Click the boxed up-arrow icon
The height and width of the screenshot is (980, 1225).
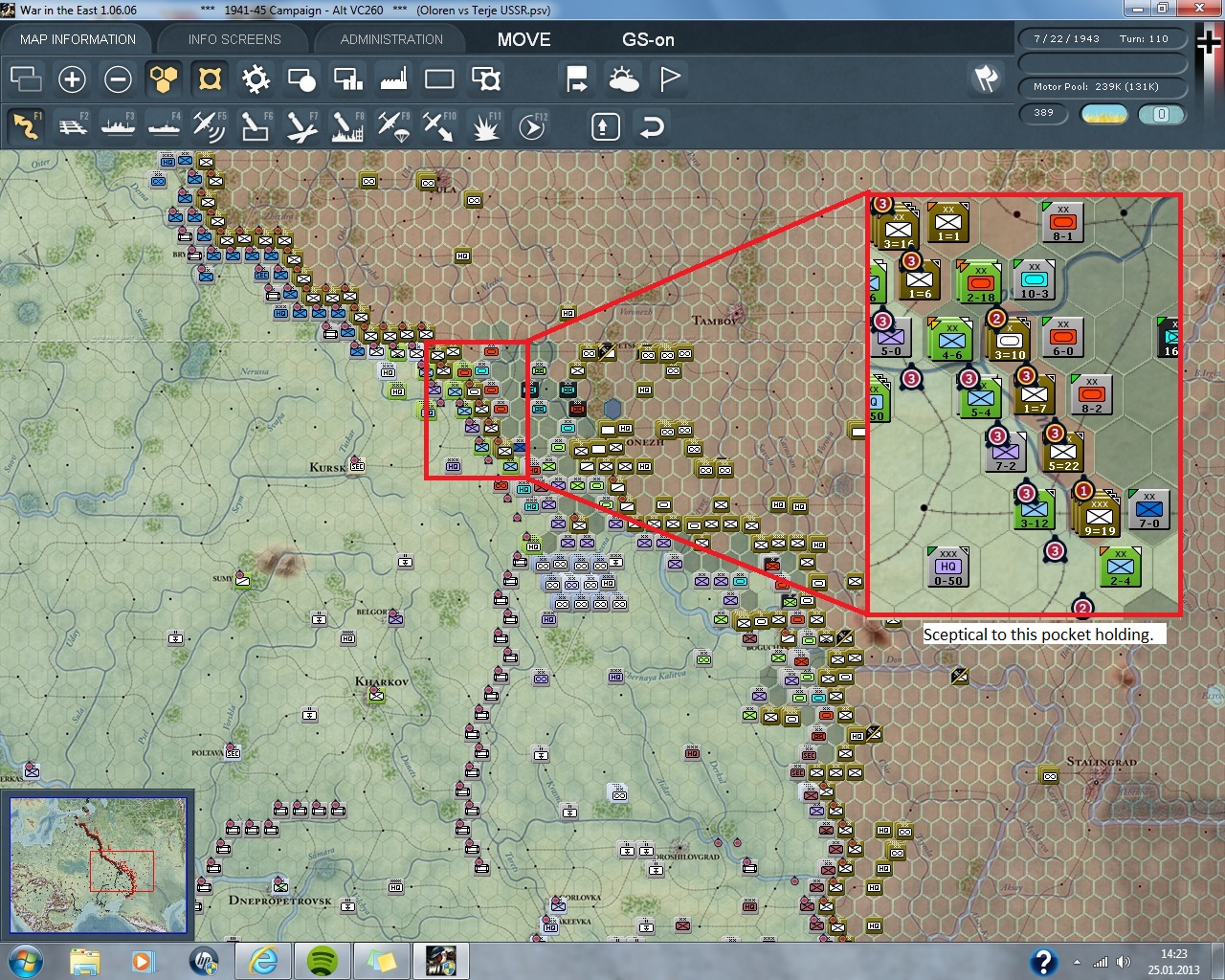[605, 126]
